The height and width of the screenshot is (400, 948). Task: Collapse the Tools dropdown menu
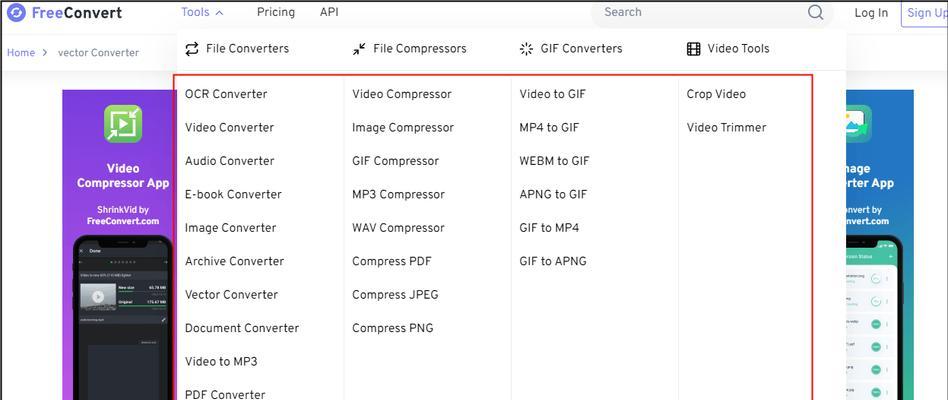tap(203, 12)
